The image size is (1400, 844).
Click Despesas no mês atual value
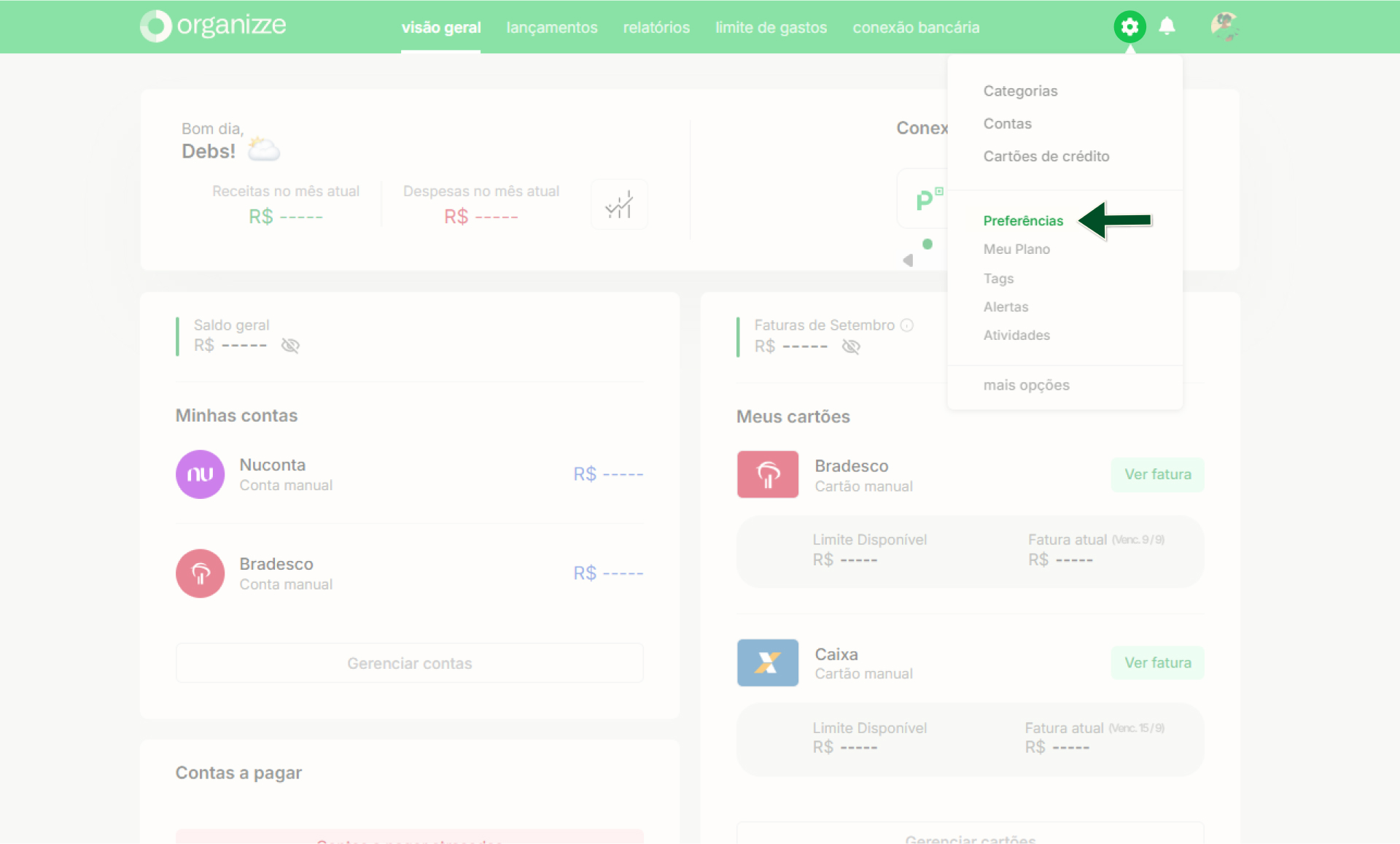point(481,217)
